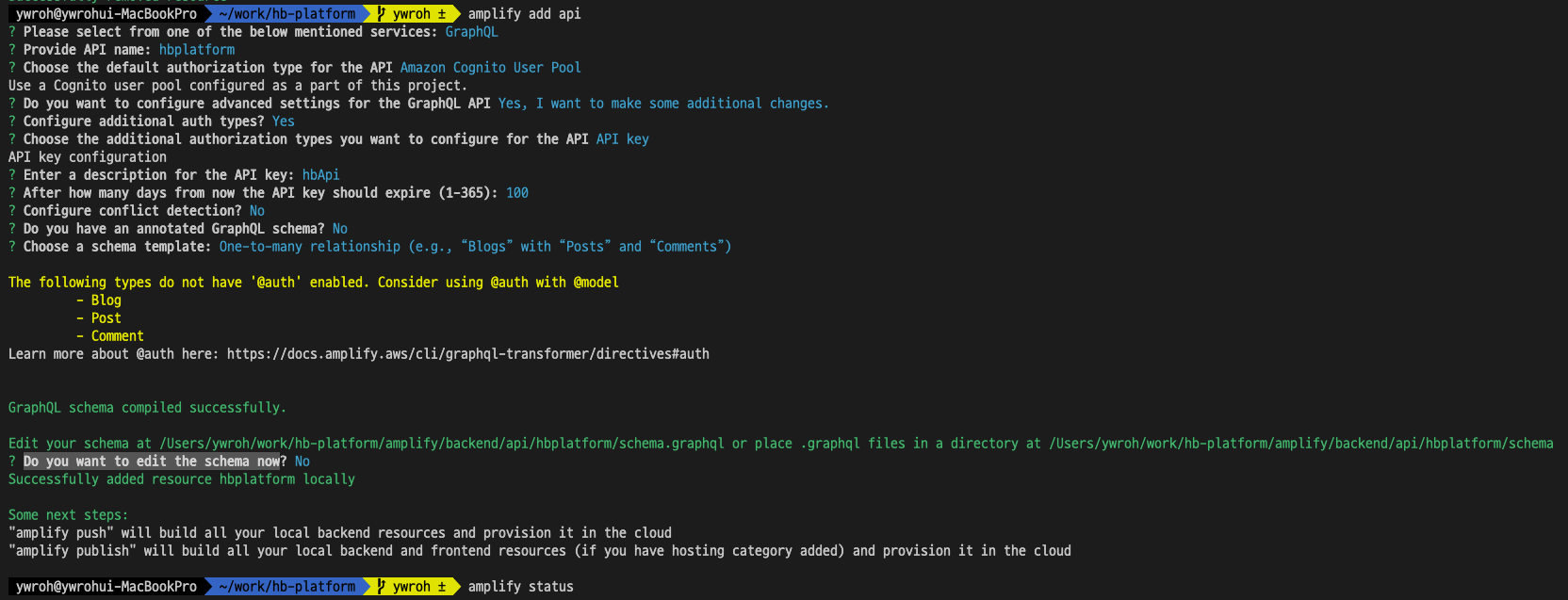This screenshot has width=1568, height=600.
Task: Click highlighted 'Do you want to edit the schema now' prompt
Action: click(152, 462)
